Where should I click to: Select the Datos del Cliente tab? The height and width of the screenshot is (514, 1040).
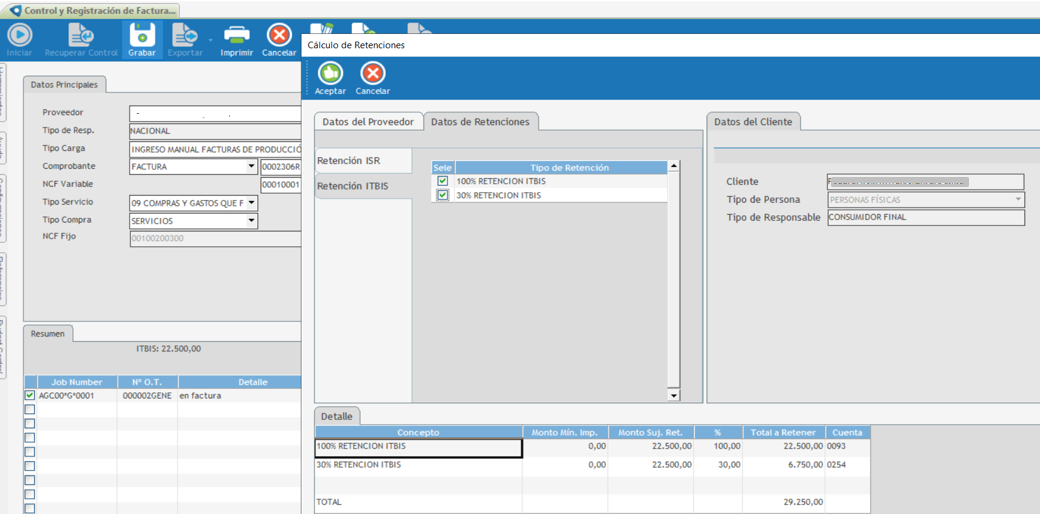753,122
